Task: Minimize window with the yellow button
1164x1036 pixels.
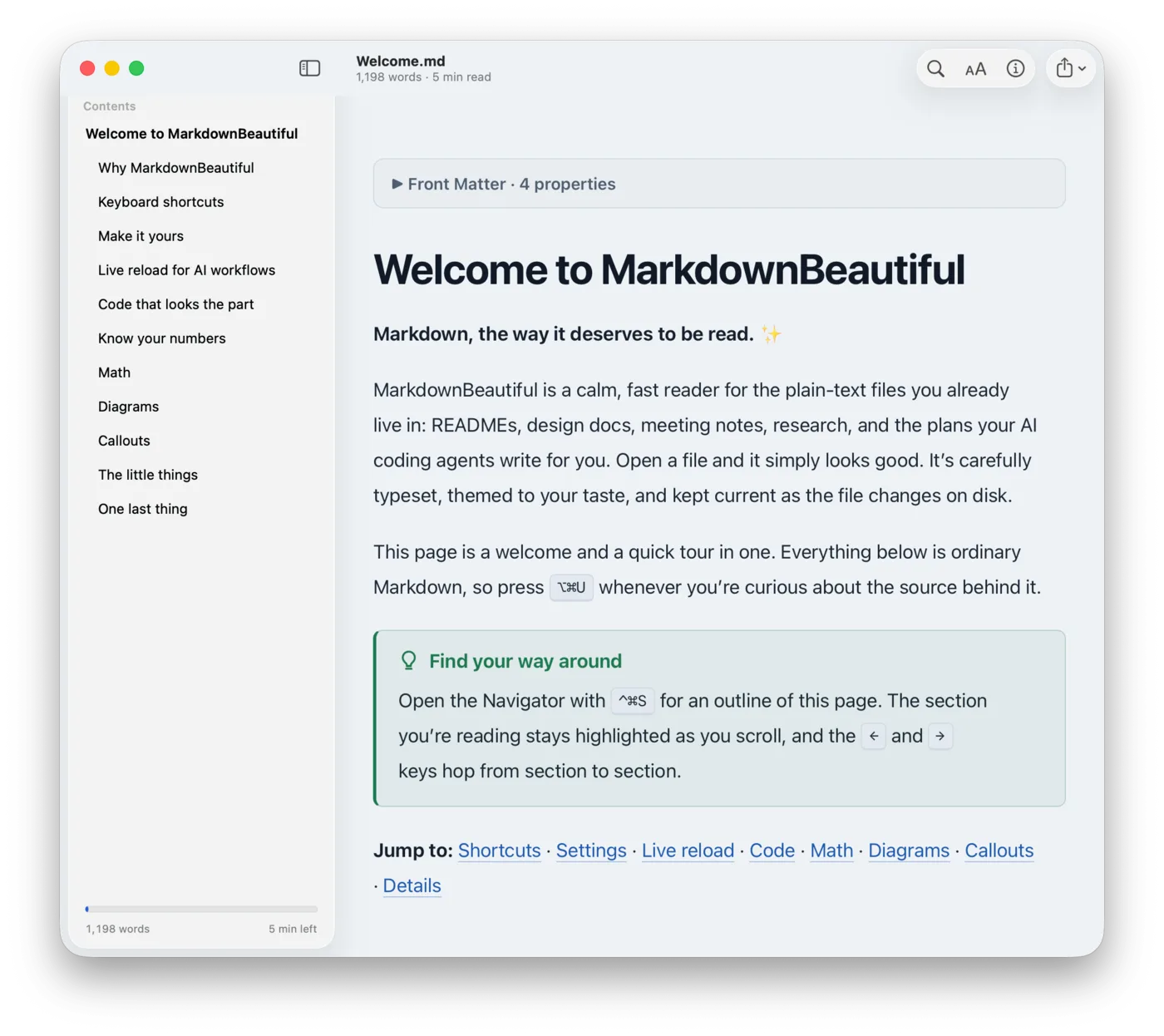Action: [112, 68]
